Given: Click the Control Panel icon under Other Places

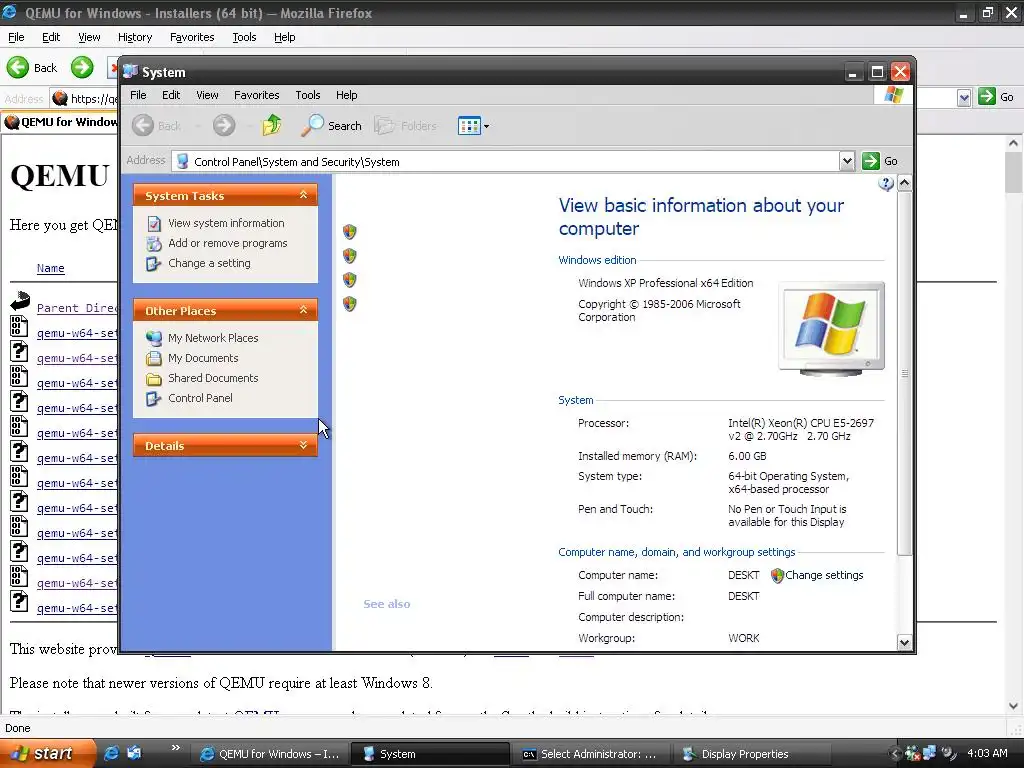Looking at the screenshot, I should tap(154, 398).
